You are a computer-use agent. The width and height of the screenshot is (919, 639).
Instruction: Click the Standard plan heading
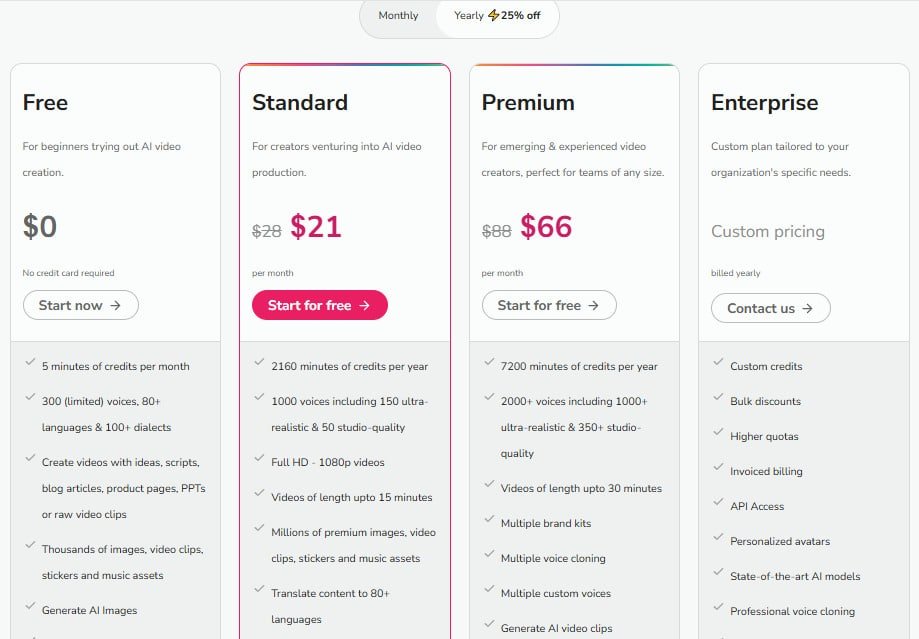(299, 103)
